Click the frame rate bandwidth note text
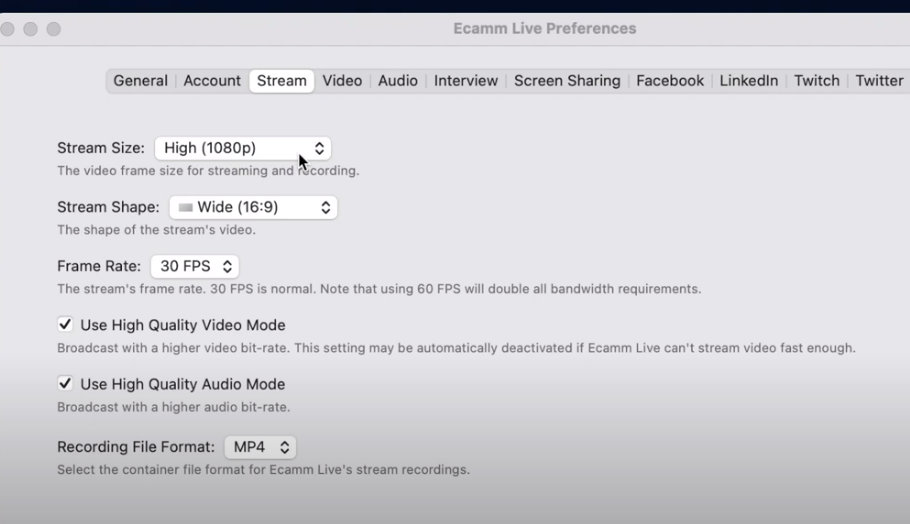This screenshot has width=910, height=524. (379, 289)
